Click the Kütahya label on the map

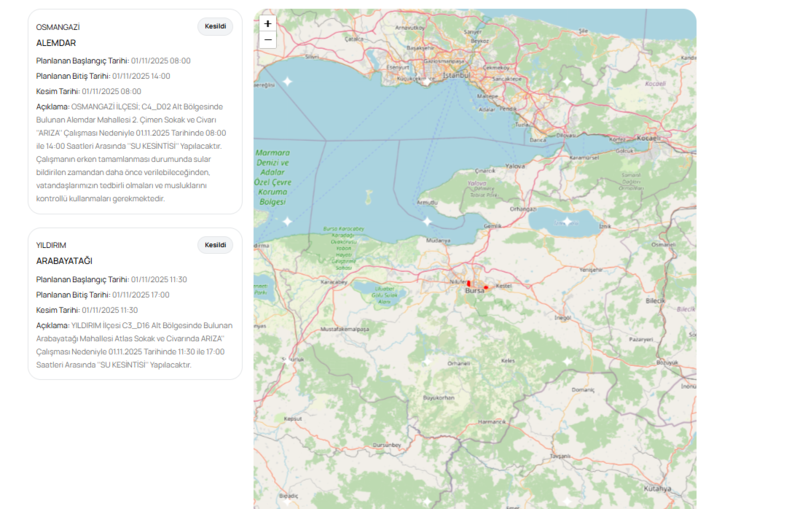657,488
